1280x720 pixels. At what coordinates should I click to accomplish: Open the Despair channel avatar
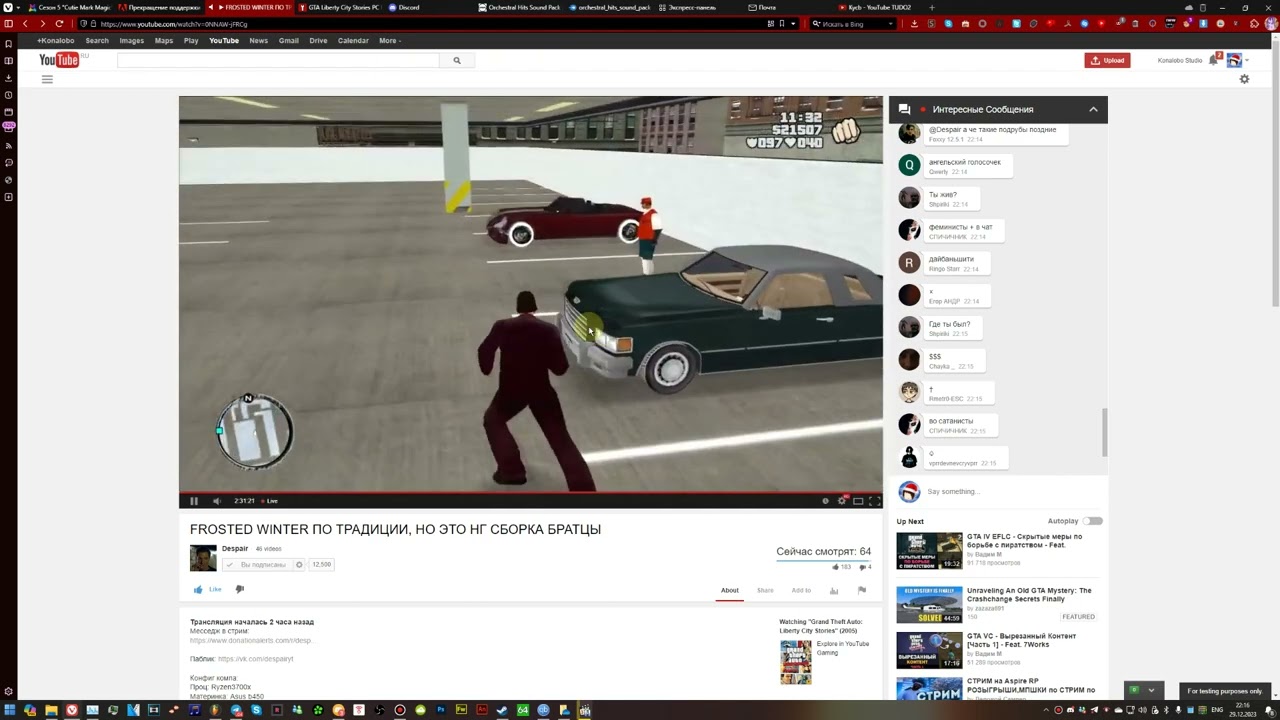pyautogui.click(x=203, y=558)
